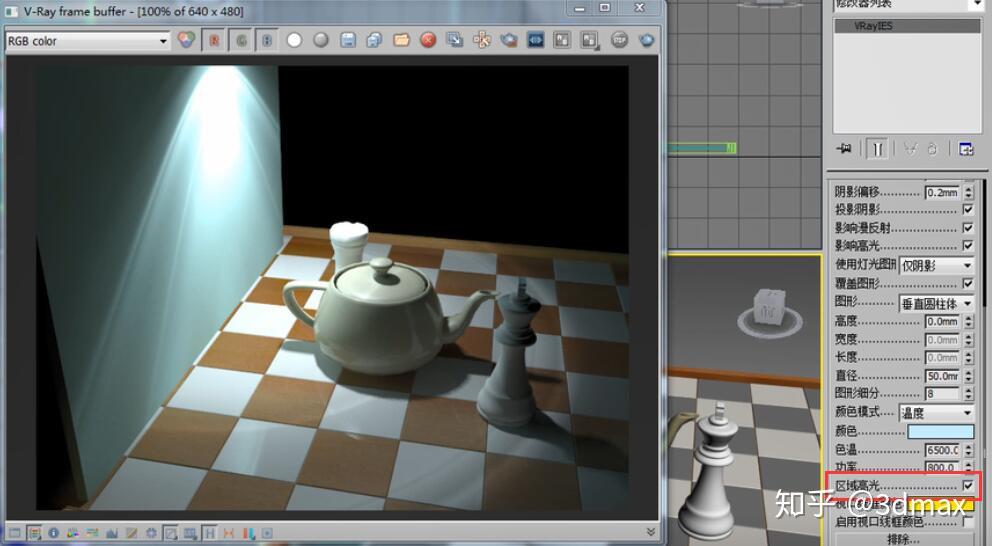
Task: Step the 阴影偏移 spinner
Action: pyautogui.click(x=969, y=192)
